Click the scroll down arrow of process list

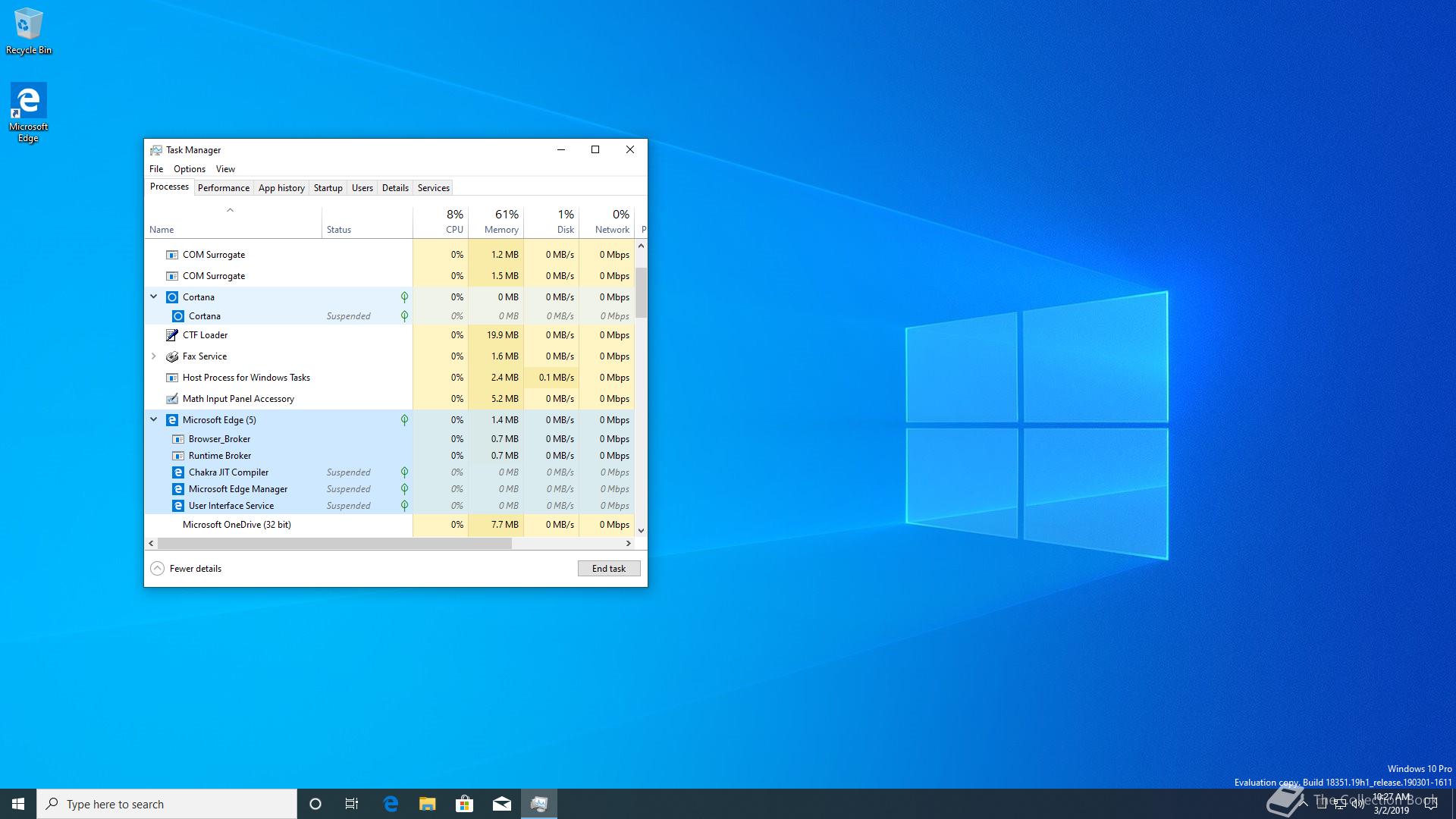tap(642, 531)
